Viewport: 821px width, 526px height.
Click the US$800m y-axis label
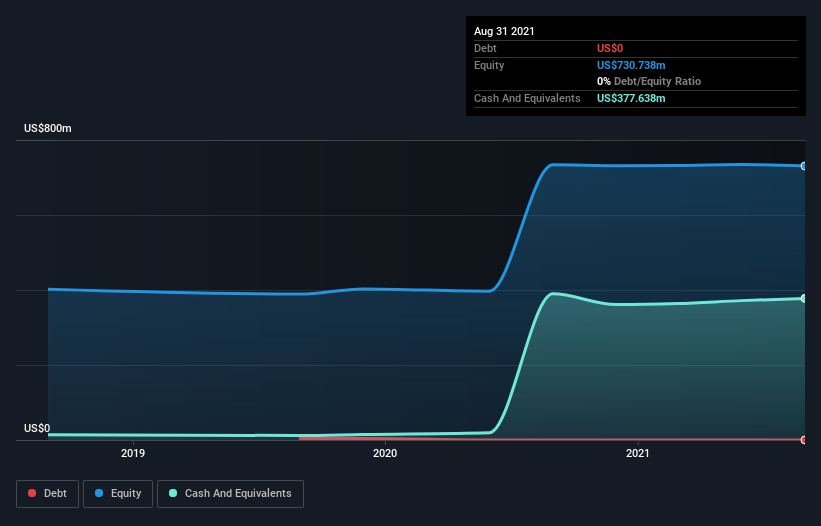(48, 128)
